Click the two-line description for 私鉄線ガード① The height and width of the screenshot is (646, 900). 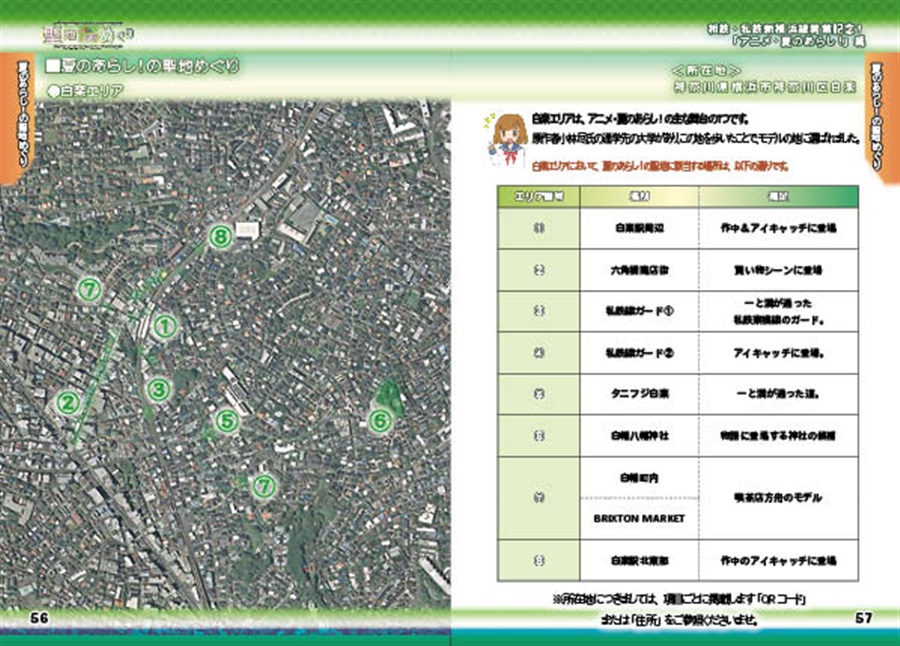[x=778, y=311]
